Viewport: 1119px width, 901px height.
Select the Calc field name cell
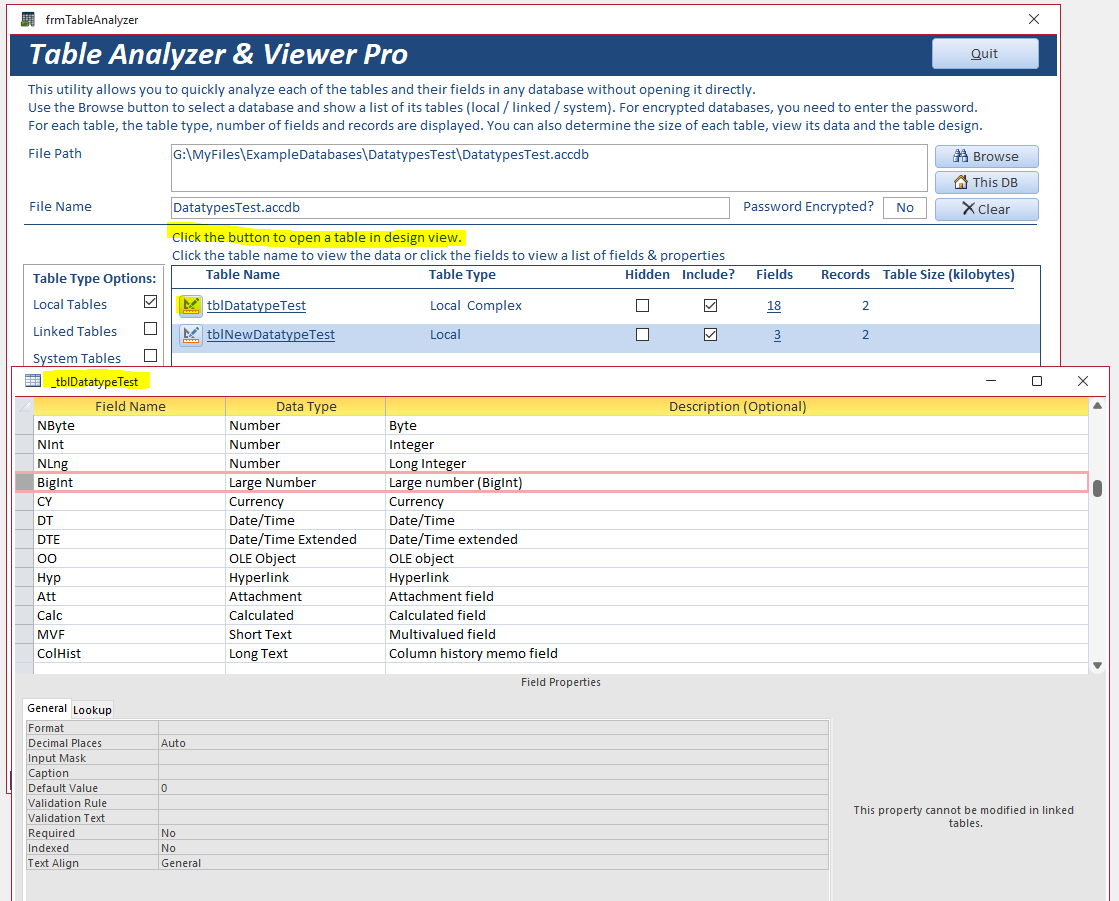pyautogui.click(x=130, y=615)
